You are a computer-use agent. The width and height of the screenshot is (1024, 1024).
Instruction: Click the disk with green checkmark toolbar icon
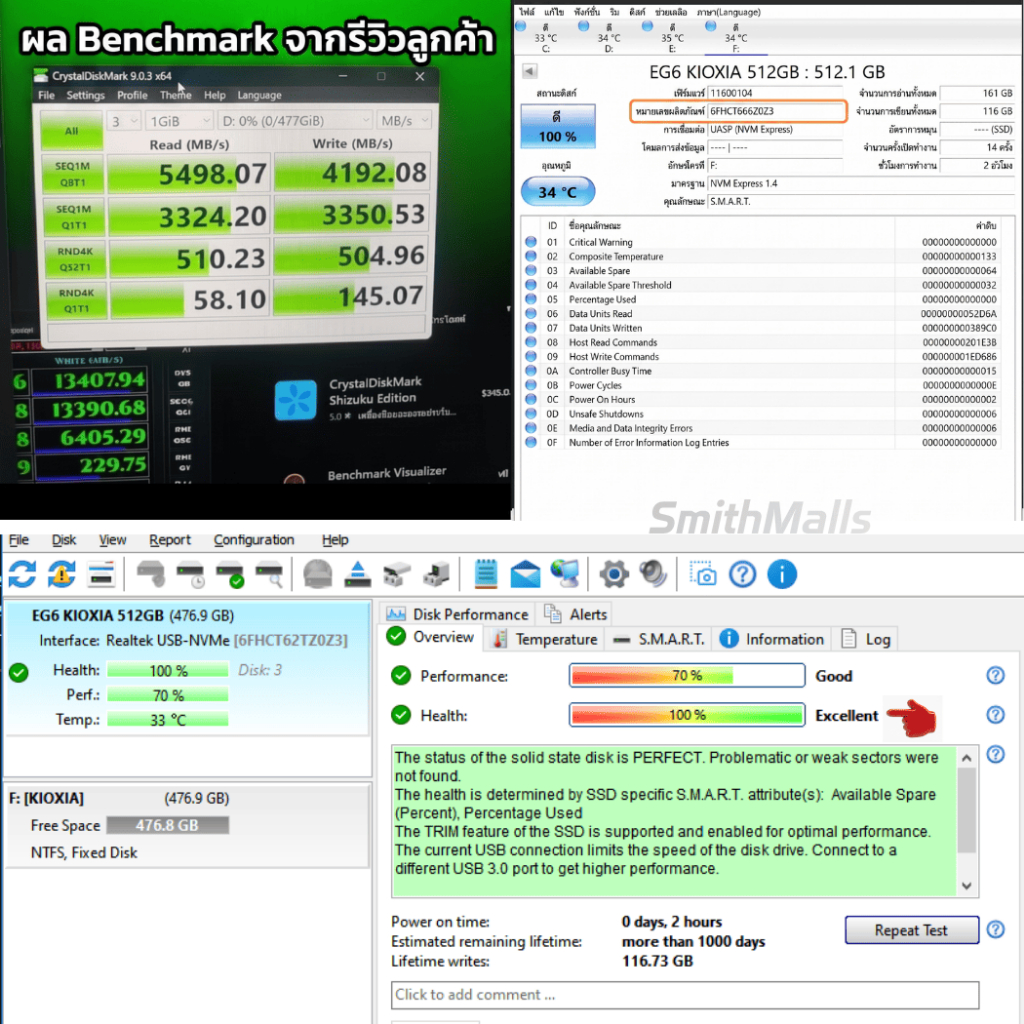(230, 575)
